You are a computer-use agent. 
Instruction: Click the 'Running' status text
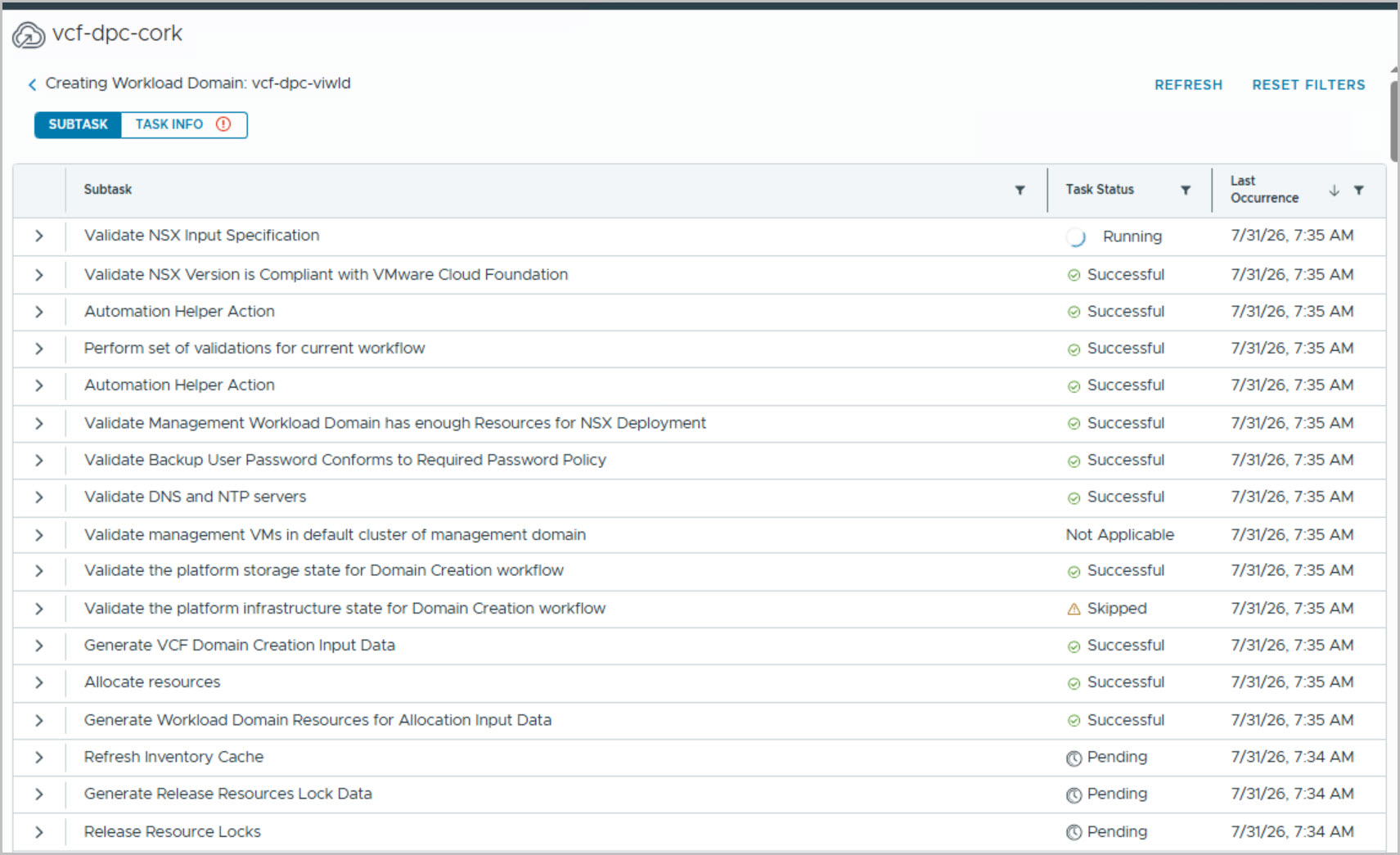1132,236
